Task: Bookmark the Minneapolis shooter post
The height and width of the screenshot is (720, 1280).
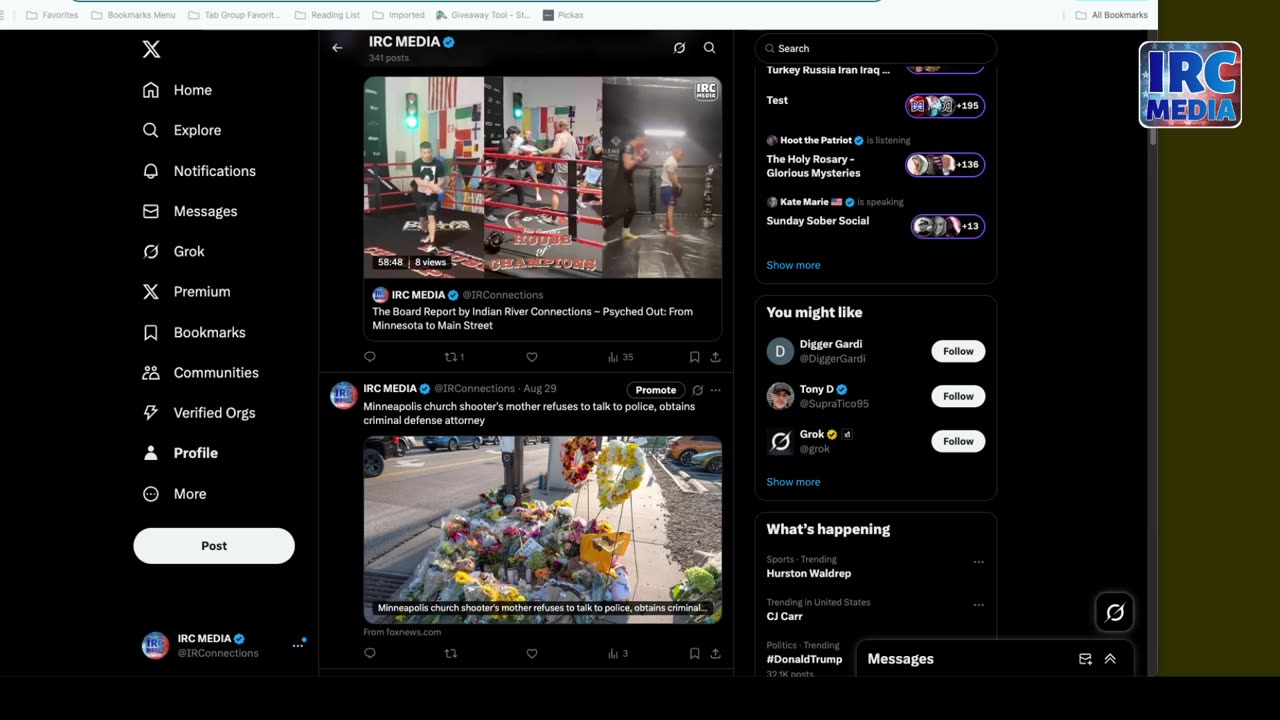Action: [x=694, y=654]
